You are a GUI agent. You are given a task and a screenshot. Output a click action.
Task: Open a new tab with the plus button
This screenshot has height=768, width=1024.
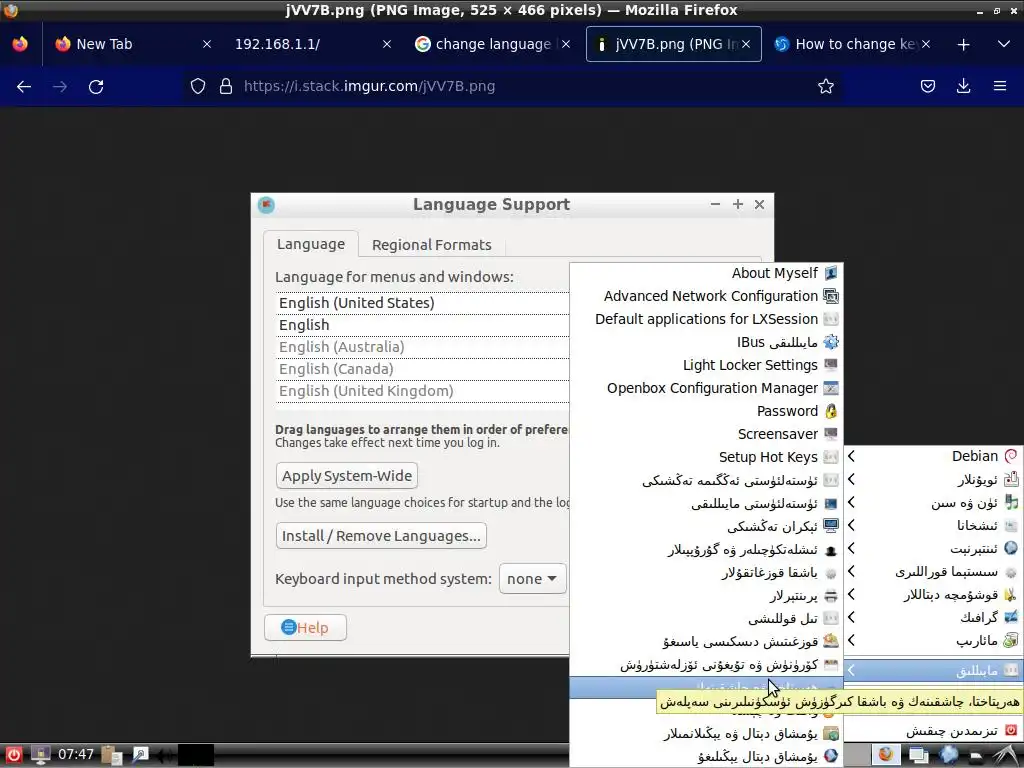963,44
